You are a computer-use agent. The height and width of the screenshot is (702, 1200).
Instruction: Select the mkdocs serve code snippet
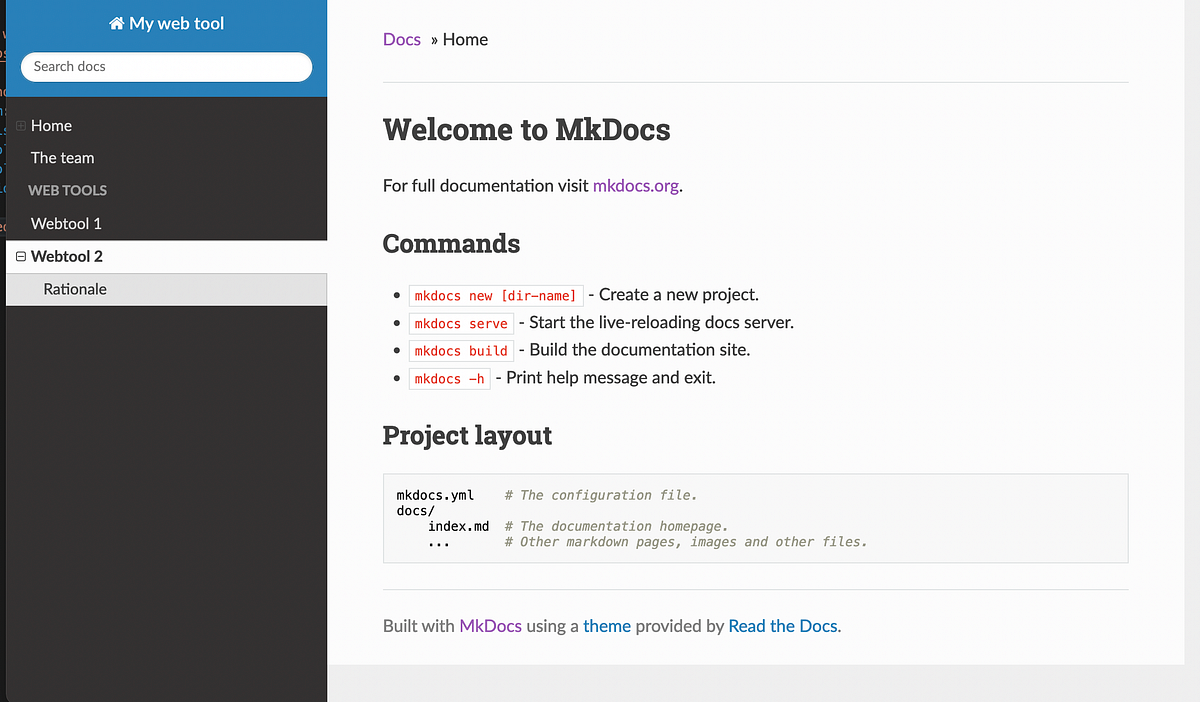(x=461, y=323)
